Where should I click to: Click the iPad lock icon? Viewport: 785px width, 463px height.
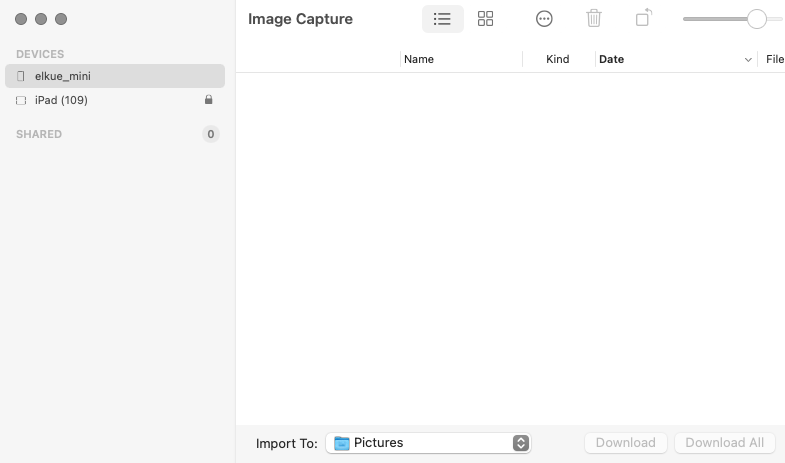click(x=208, y=100)
